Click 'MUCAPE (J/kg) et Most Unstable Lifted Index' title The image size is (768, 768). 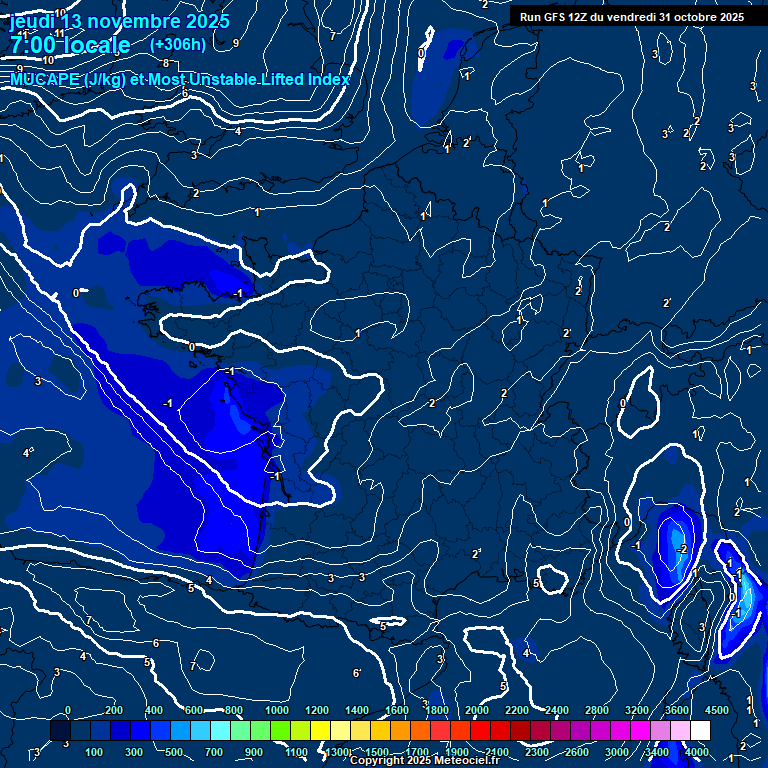[x=180, y=79]
